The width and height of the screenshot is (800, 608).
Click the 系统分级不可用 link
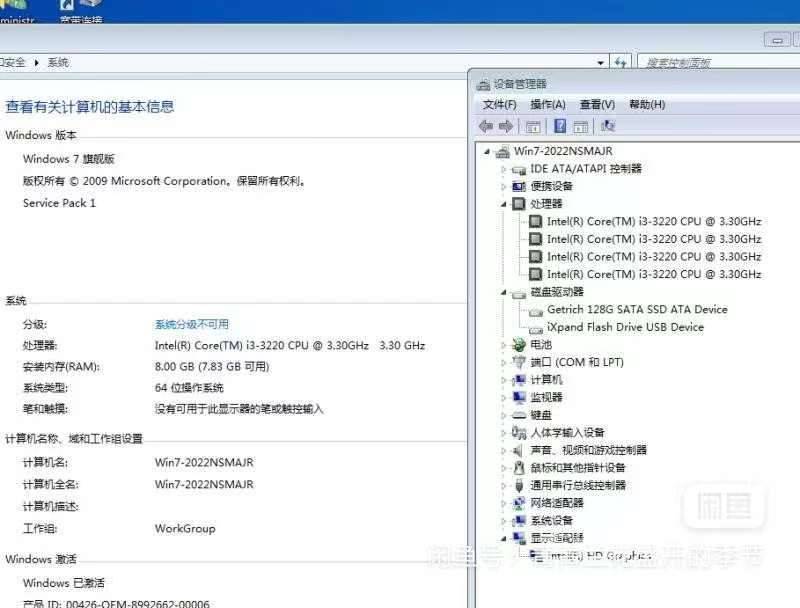(192, 324)
